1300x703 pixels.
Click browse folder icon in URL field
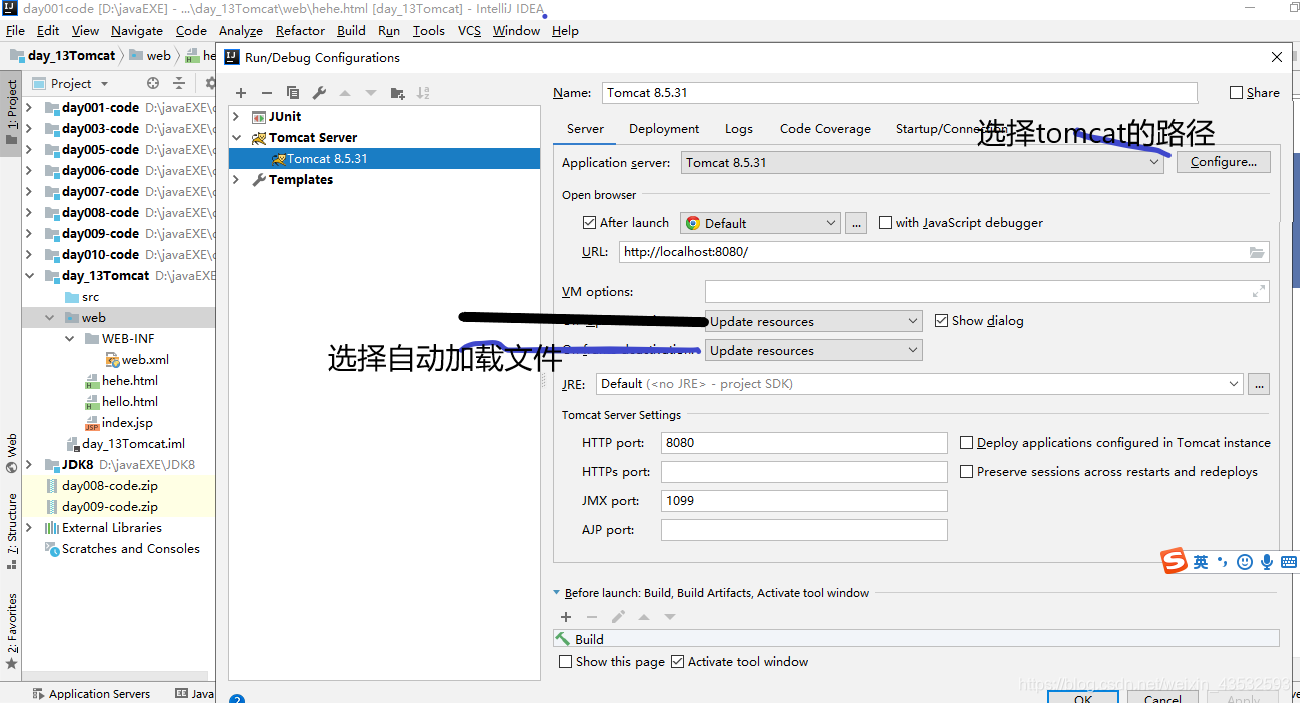coord(1257,252)
